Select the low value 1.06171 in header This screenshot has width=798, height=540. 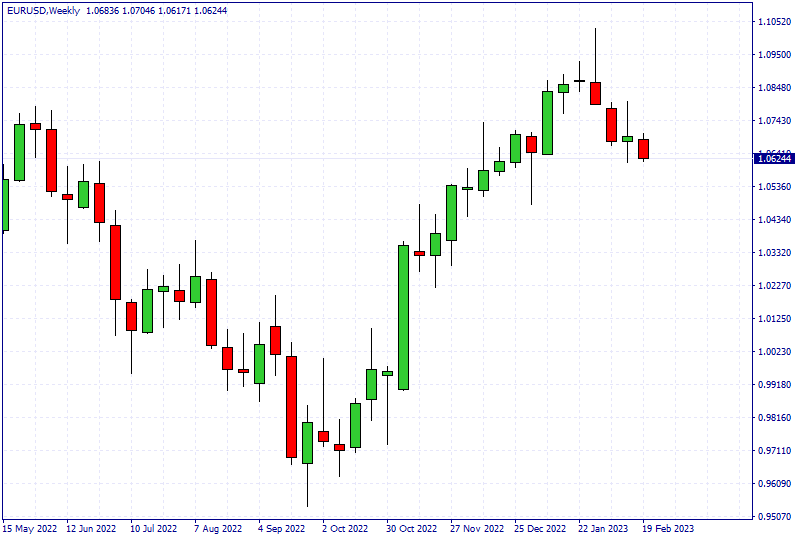pos(175,11)
